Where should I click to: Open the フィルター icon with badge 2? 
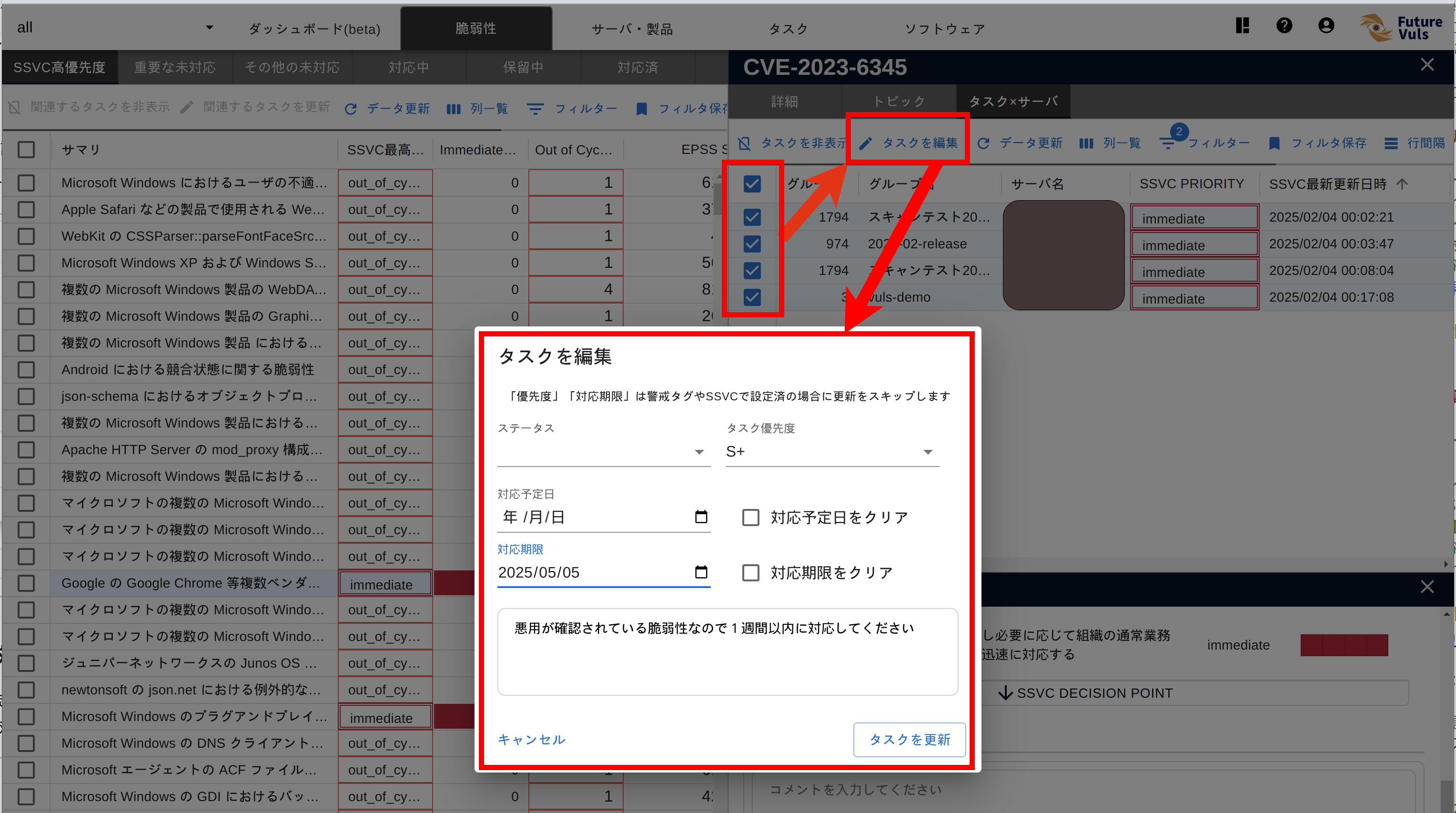(x=1168, y=143)
